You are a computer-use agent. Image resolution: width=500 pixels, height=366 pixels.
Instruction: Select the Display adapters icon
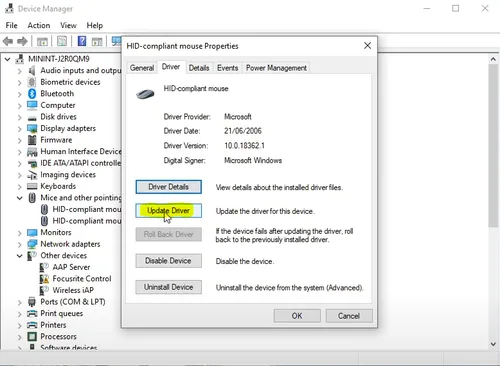(x=32, y=128)
